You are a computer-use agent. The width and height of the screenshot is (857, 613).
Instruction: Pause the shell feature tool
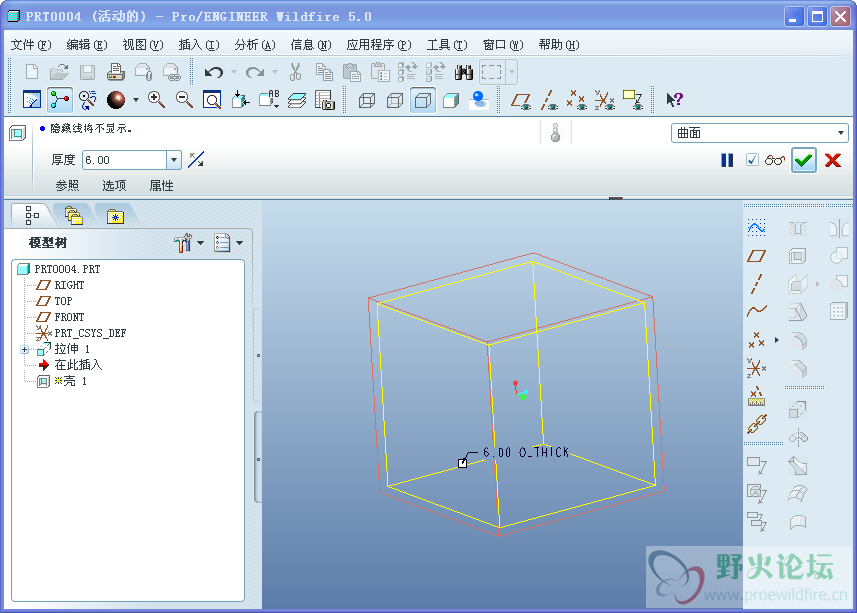coord(727,160)
